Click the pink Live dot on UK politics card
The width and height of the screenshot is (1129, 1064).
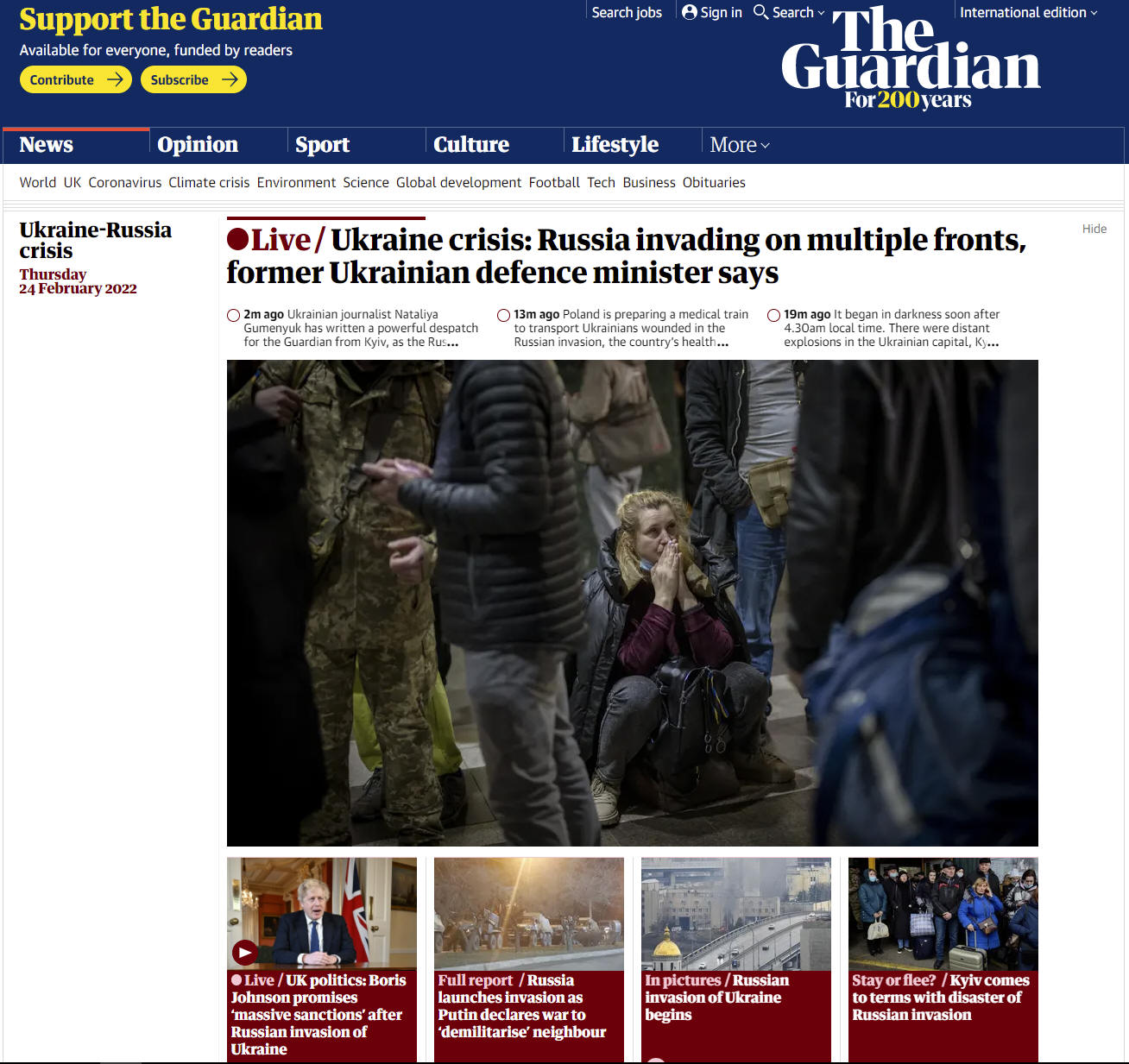(237, 980)
